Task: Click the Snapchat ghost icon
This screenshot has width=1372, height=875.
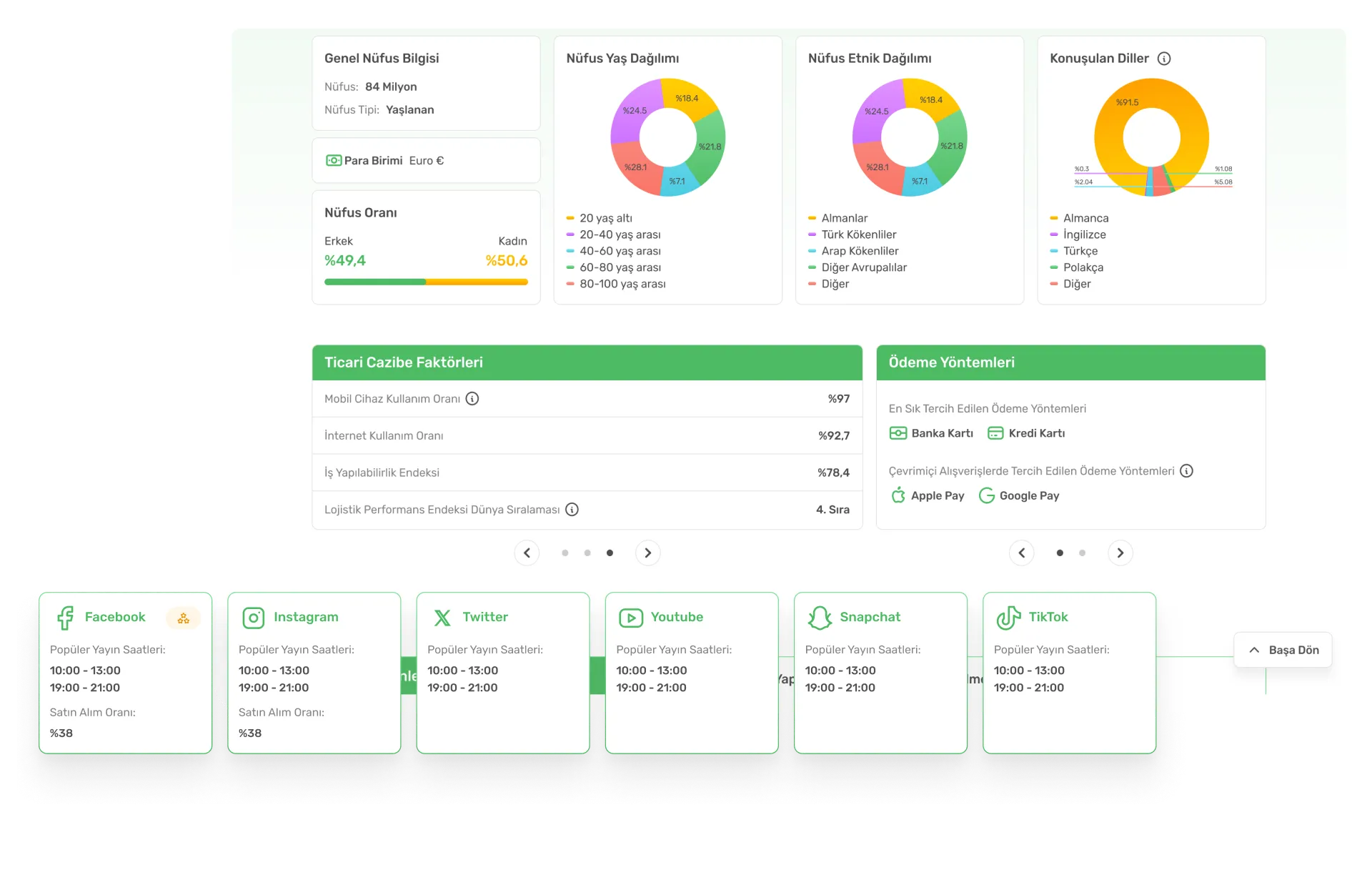Action: [x=820, y=618]
